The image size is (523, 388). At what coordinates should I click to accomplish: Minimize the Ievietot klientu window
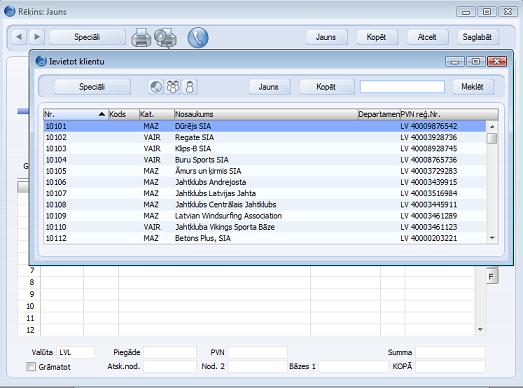(455, 62)
